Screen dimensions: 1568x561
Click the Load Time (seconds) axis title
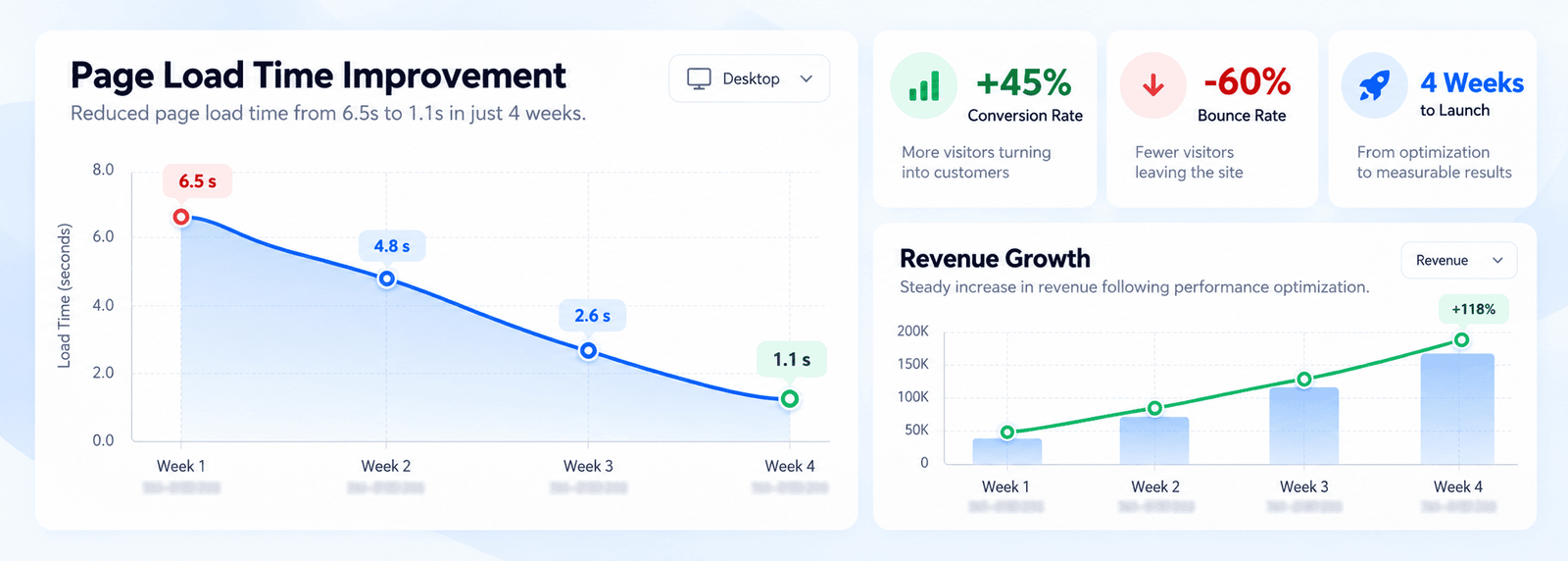65,296
